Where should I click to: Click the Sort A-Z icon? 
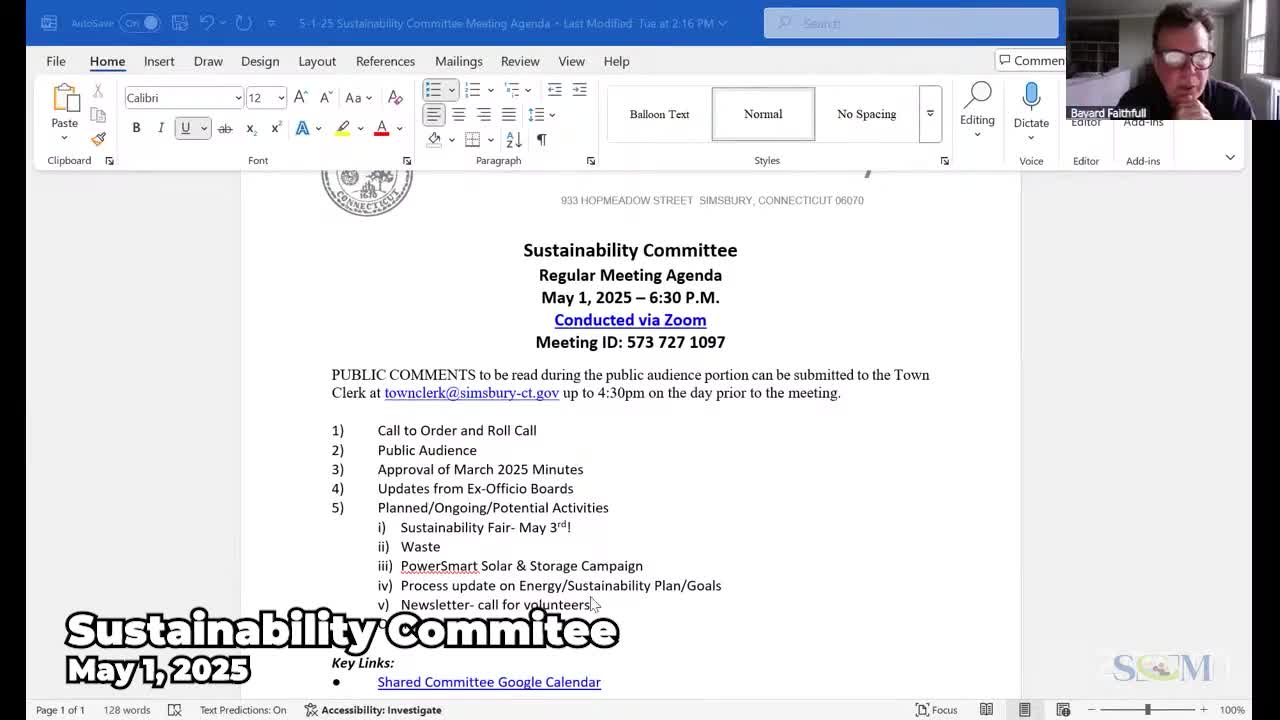513,140
